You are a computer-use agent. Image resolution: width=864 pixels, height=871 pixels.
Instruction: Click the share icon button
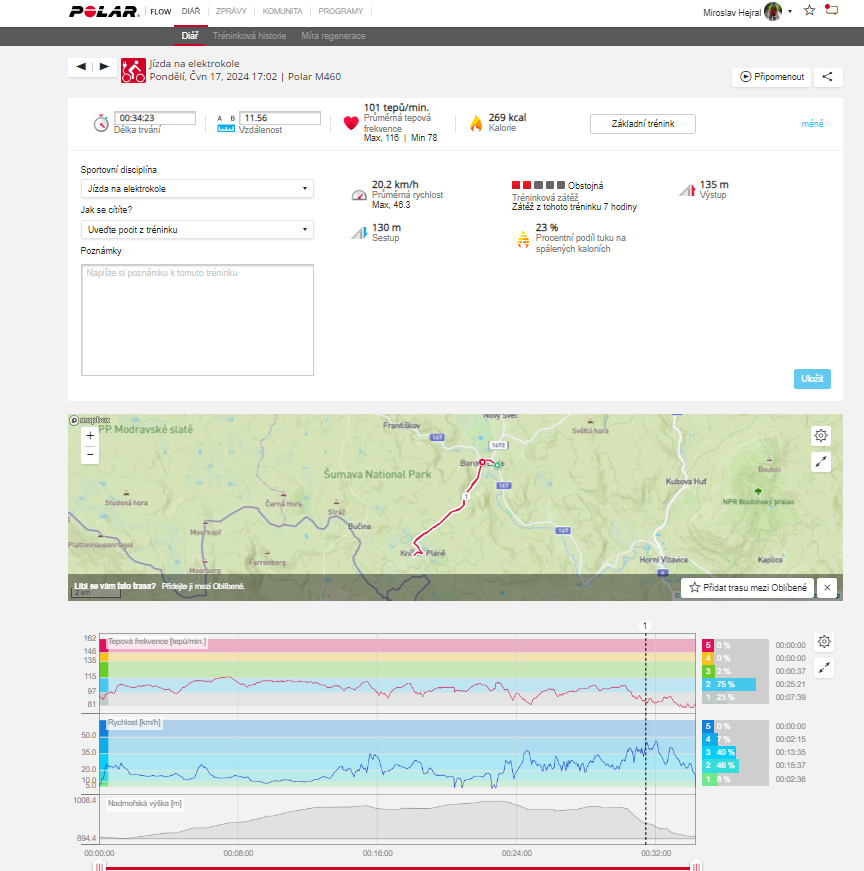[x=828, y=77]
